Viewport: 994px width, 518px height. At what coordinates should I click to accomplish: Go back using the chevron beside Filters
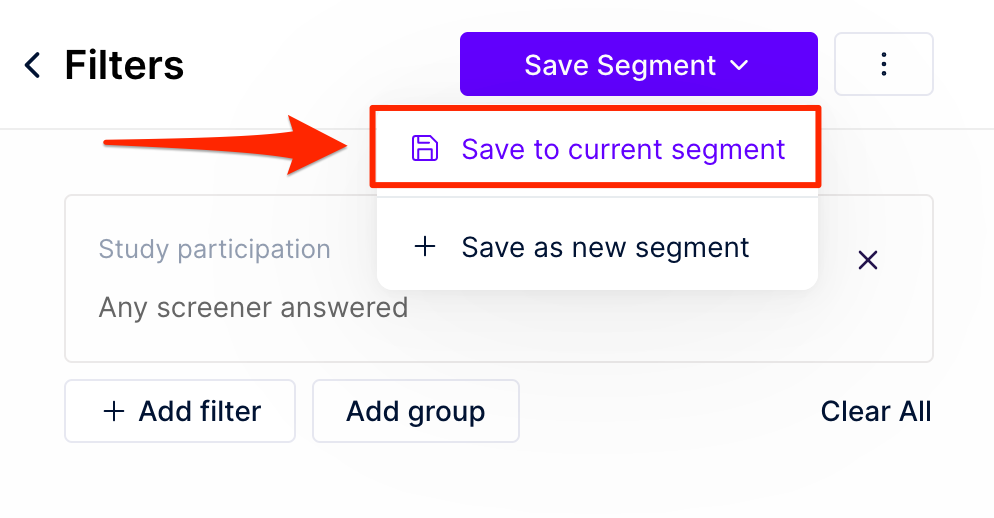click(32, 65)
